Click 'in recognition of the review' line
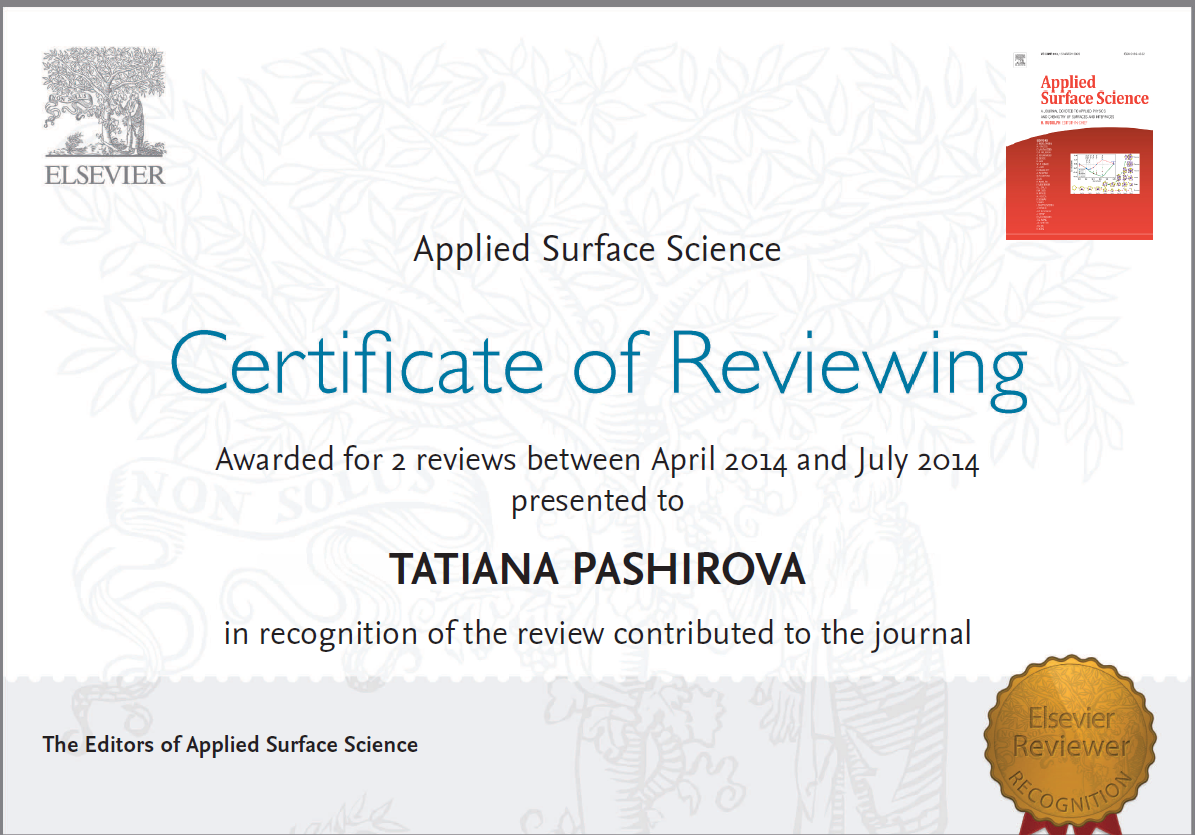The width and height of the screenshot is (1195, 835). [x=598, y=633]
